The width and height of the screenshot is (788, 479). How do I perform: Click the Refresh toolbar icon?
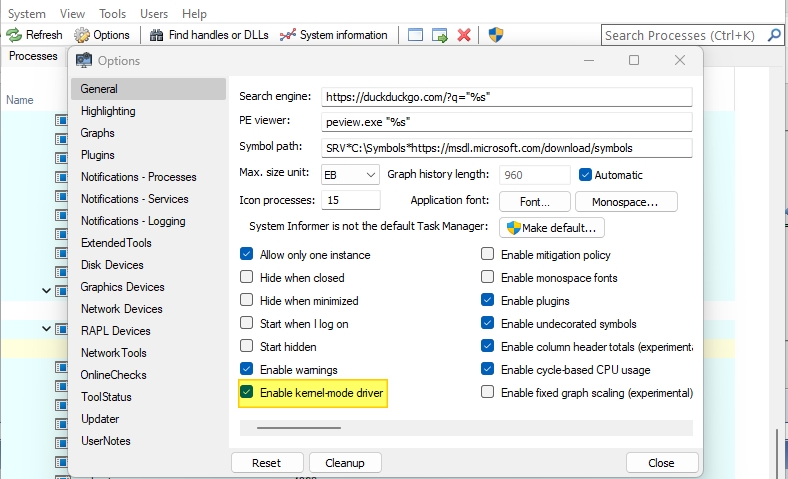[x=14, y=35]
